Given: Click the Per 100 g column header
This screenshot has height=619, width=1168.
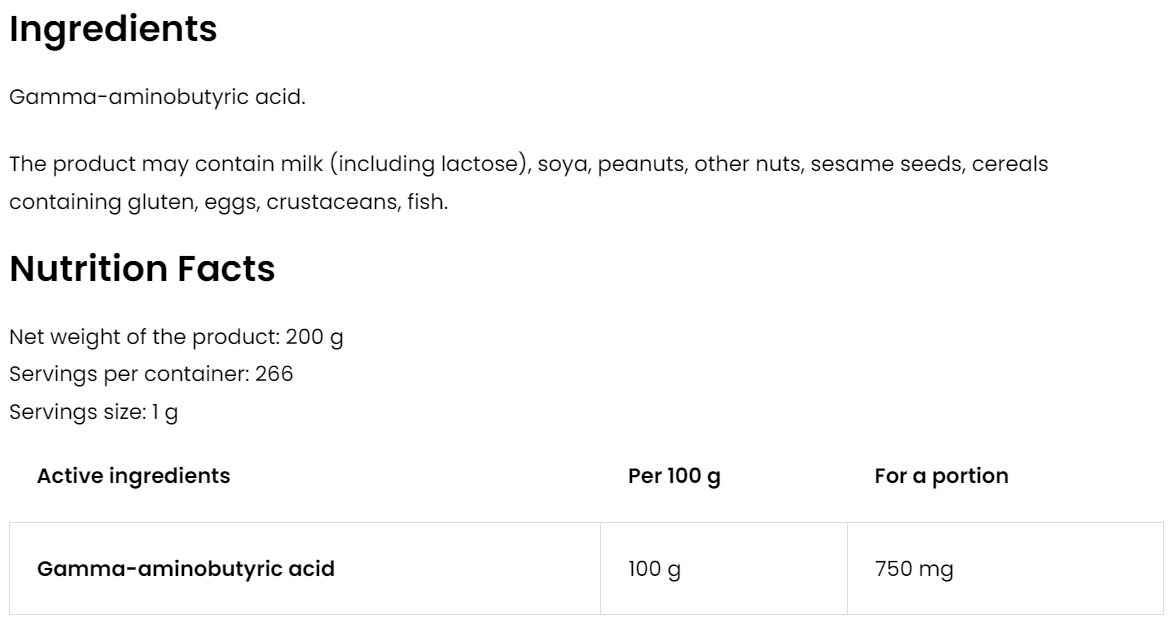Looking at the screenshot, I should (x=674, y=476).
